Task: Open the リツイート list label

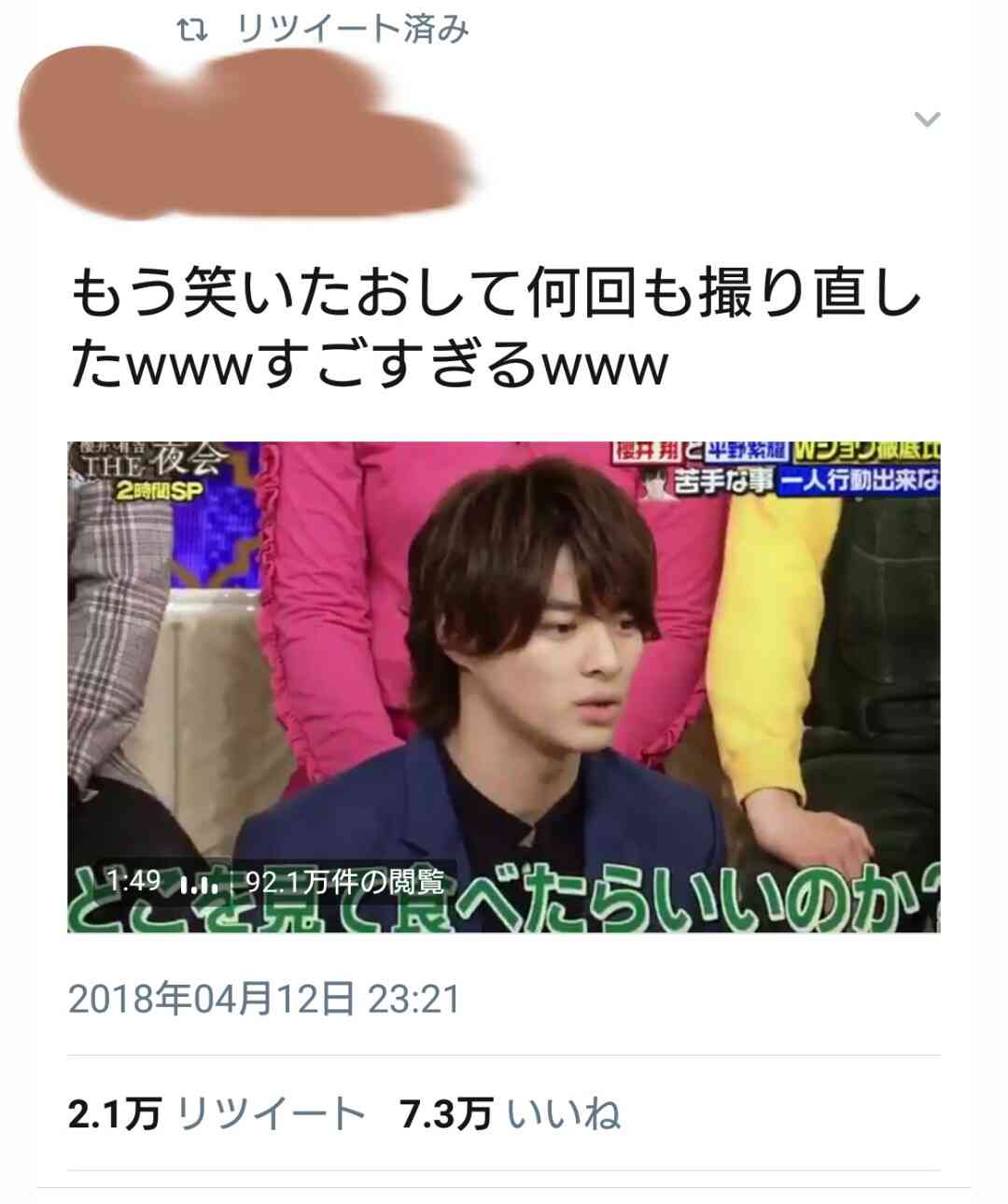Action: [x=271, y=1114]
